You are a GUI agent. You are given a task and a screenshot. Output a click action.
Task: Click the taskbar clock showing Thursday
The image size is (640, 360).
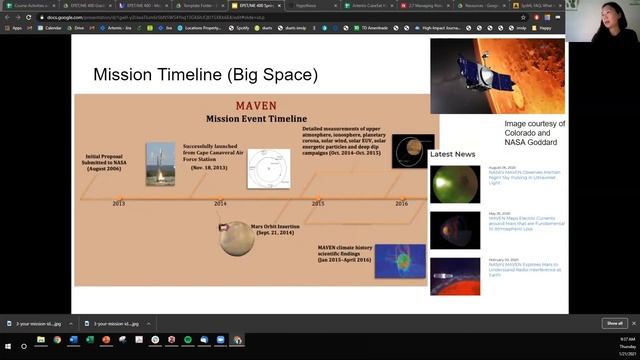click(627, 346)
